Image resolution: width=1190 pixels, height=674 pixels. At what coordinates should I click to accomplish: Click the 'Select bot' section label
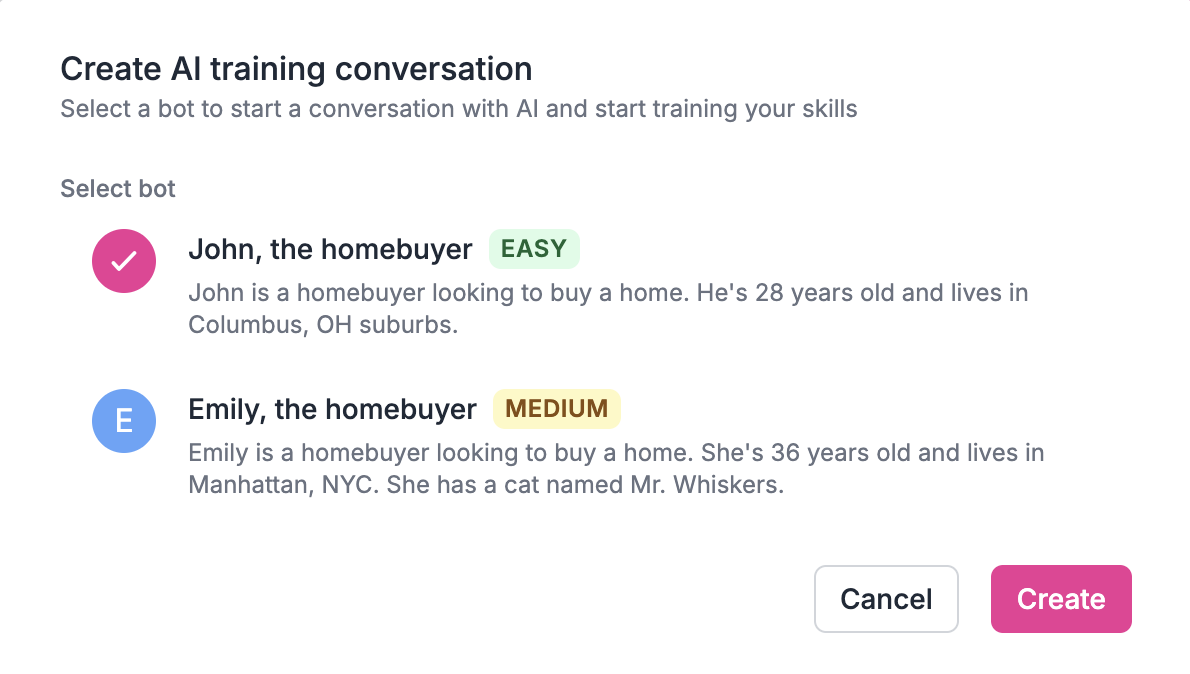(117, 188)
